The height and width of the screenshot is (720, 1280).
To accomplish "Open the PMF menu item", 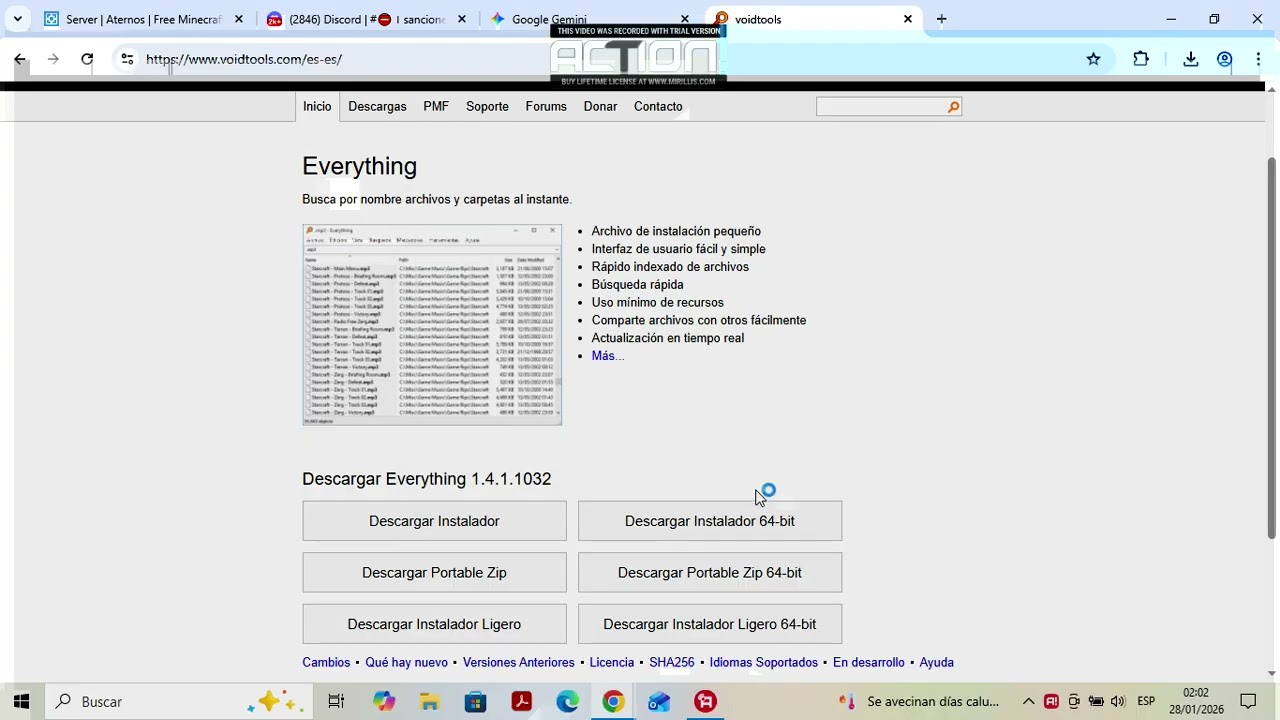I will click(436, 106).
